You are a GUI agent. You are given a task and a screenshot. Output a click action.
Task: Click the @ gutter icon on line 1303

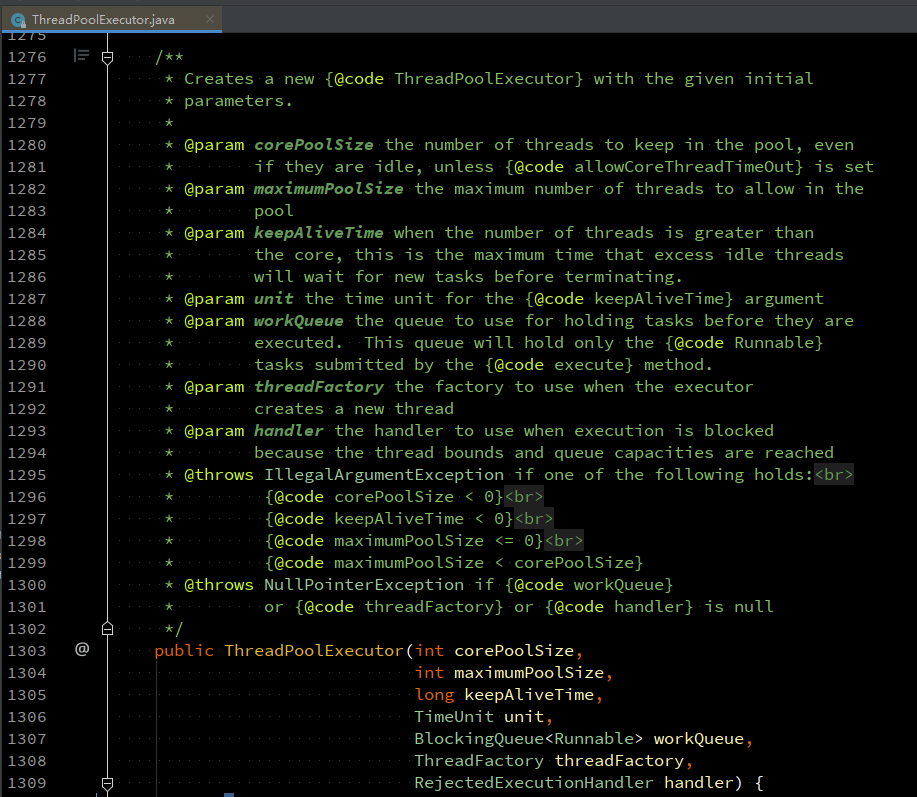click(82, 651)
